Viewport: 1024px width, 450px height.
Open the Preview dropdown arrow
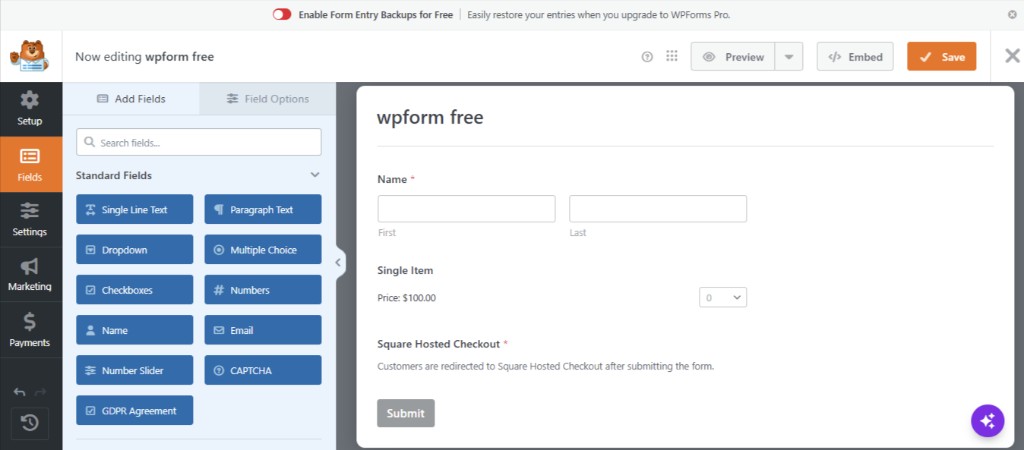[789, 57]
